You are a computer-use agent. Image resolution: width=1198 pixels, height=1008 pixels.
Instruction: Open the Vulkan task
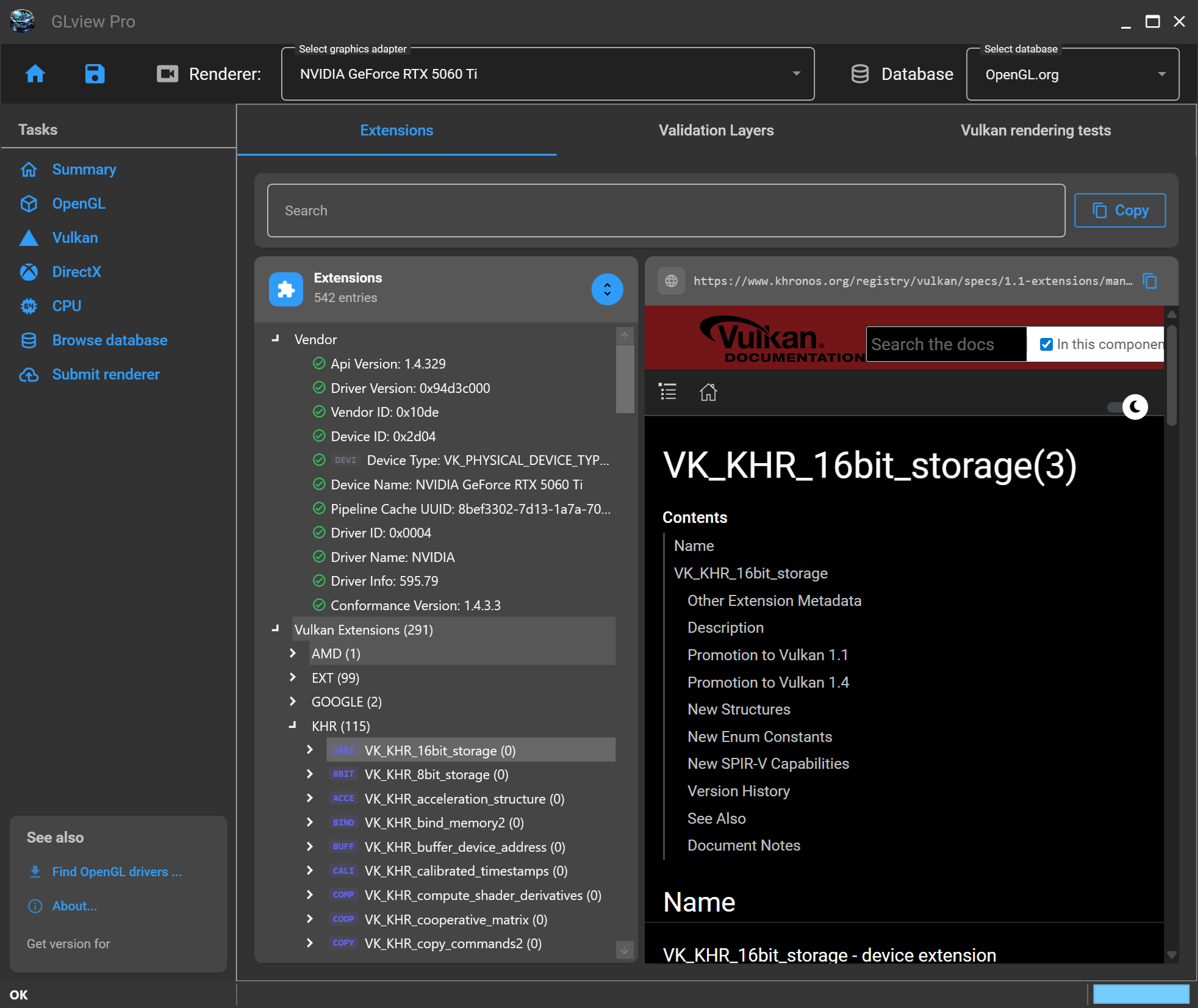[x=75, y=238]
